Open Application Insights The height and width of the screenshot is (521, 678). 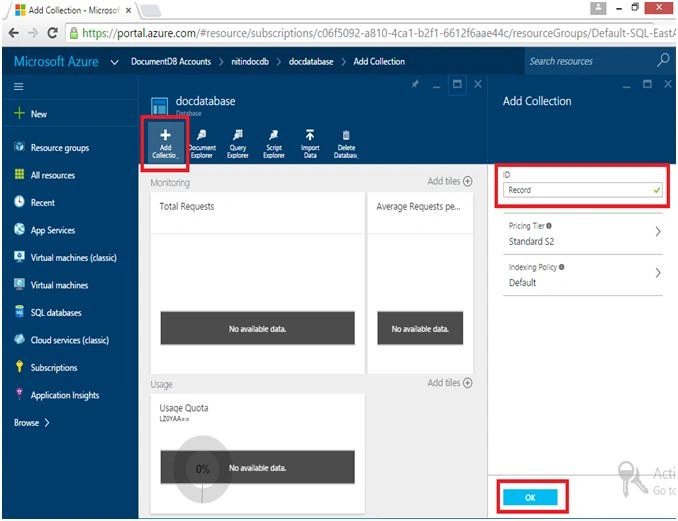[57, 395]
